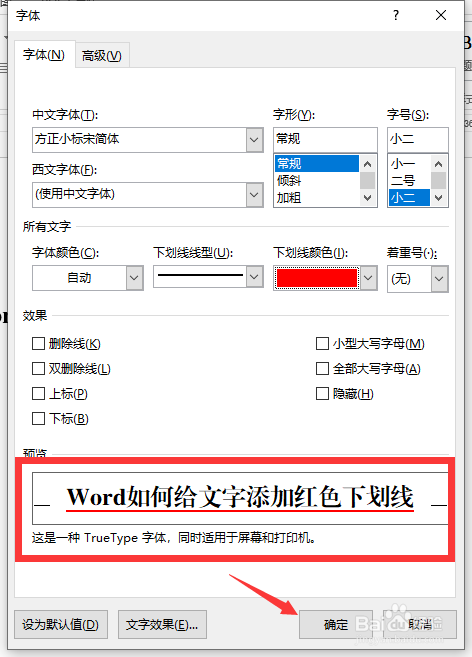
Task: Click 字形 list scroll up arrow
Action: coord(368,164)
